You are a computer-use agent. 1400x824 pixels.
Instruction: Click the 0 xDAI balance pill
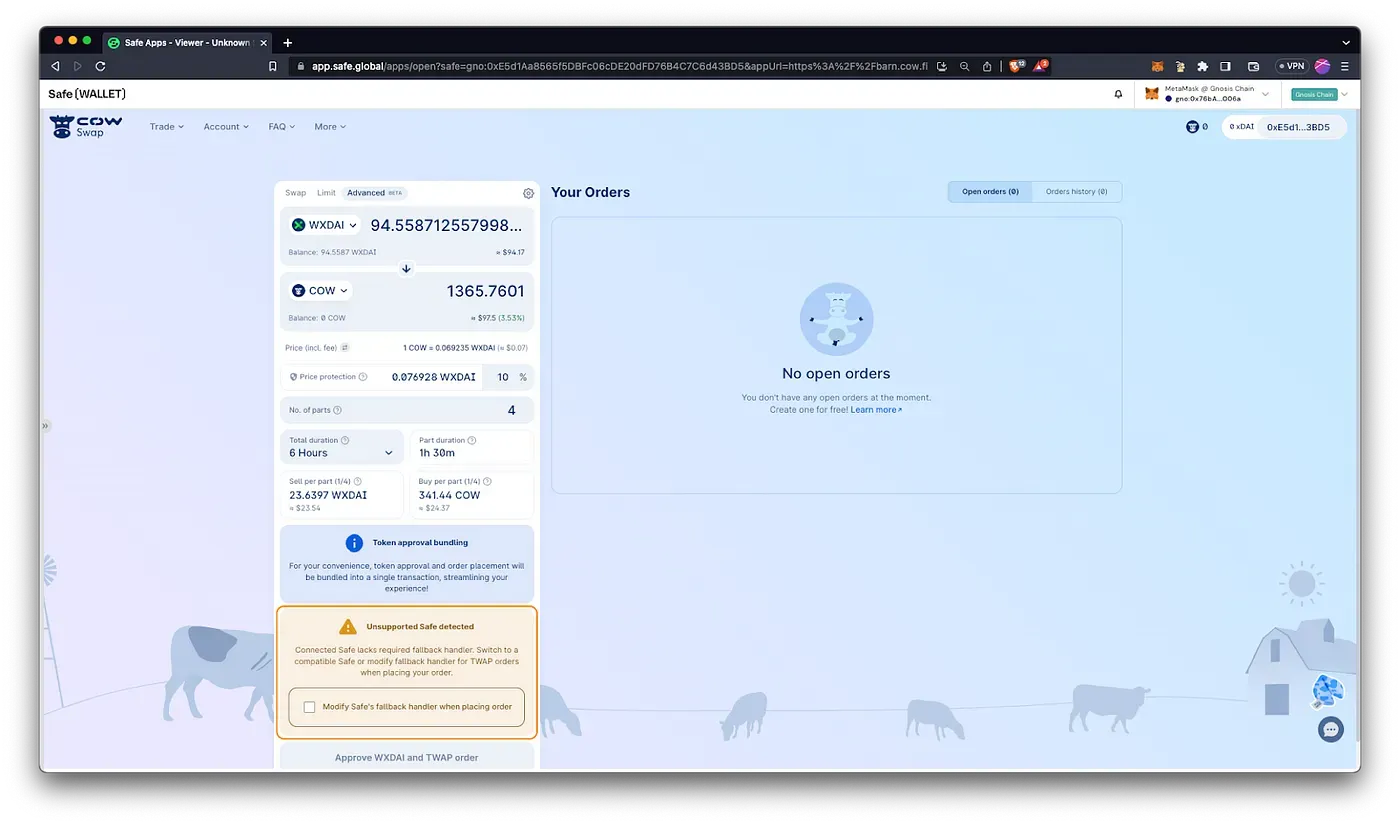[x=1242, y=127]
